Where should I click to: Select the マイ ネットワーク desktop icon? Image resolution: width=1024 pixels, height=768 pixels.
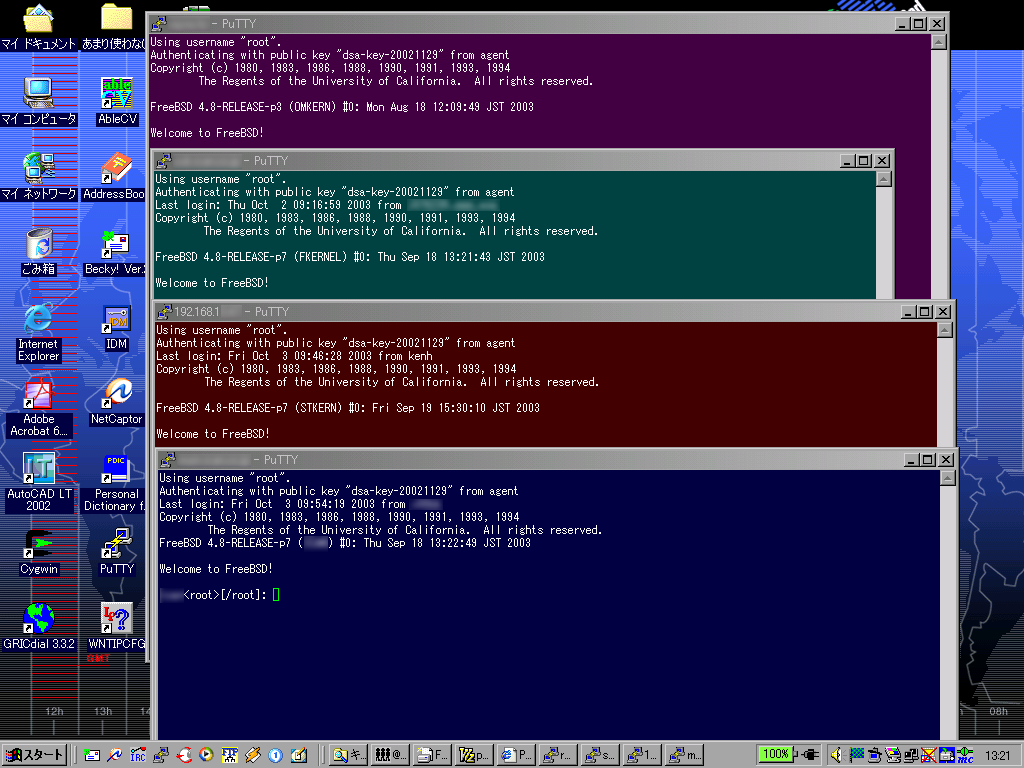[39, 168]
